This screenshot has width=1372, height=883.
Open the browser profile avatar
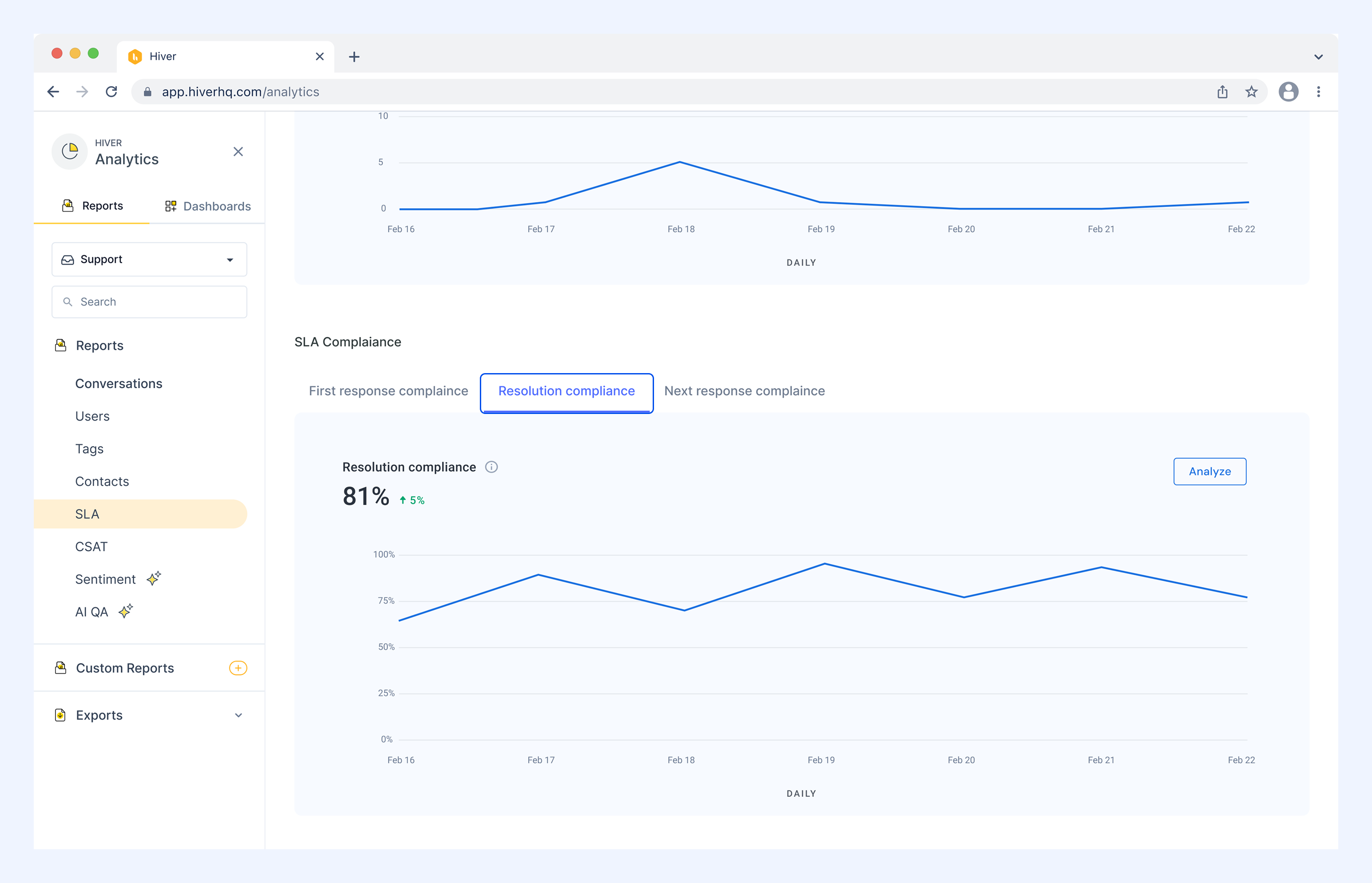(1288, 92)
